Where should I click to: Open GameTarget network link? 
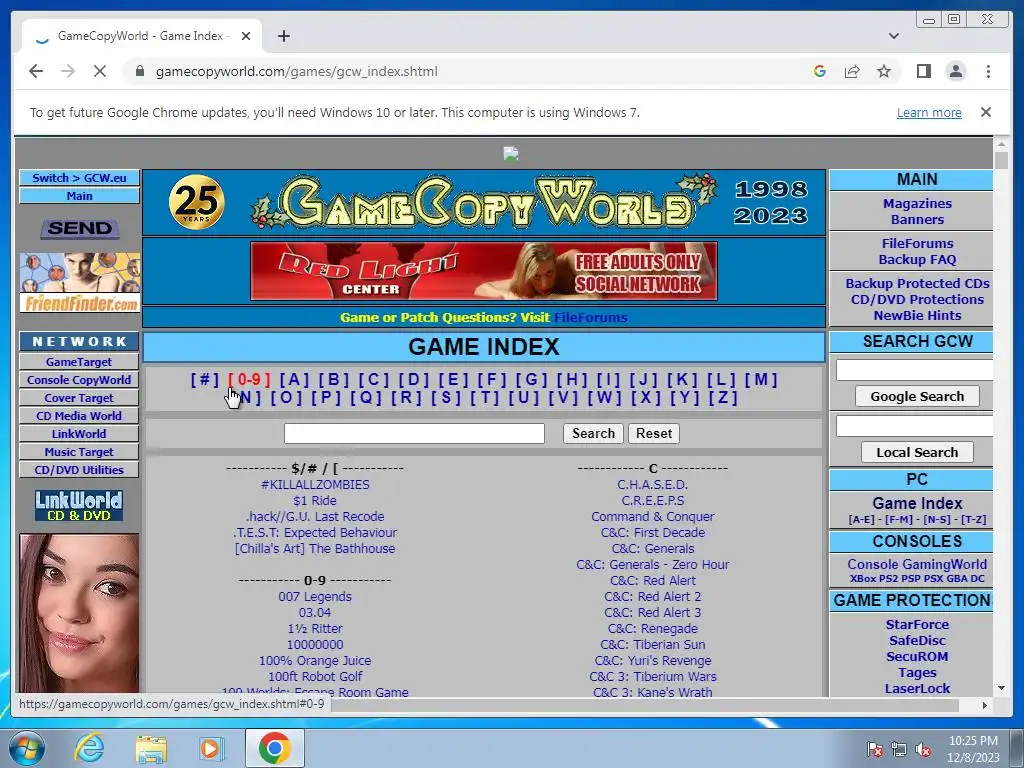pos(79,362)
